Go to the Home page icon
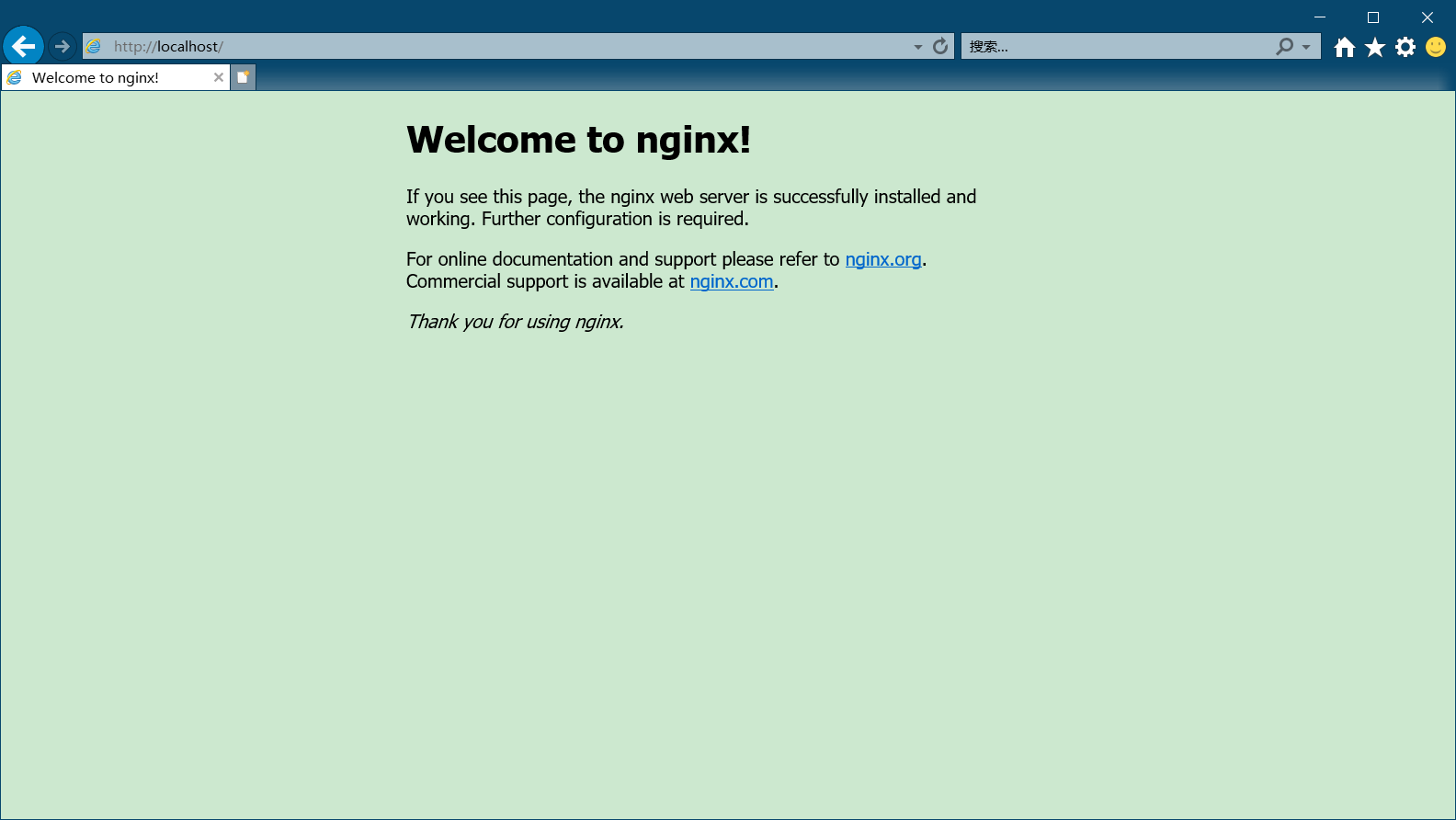The width and height of the screenshot is (1456, 820). (1345, 47)
